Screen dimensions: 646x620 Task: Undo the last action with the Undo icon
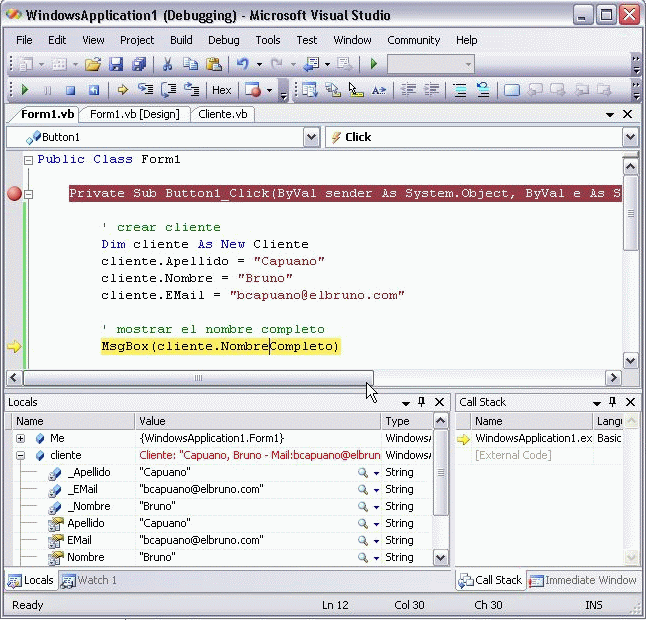(x=243, y=64)
